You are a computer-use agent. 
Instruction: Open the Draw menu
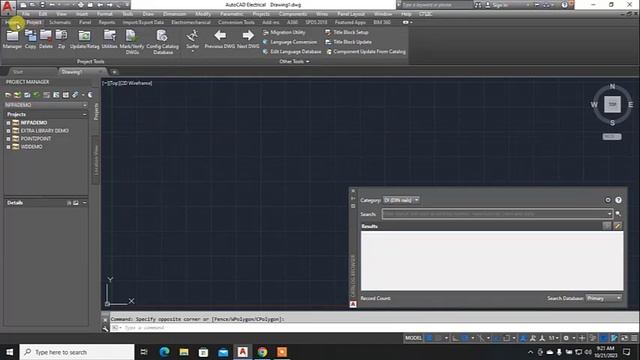point(148,14)
